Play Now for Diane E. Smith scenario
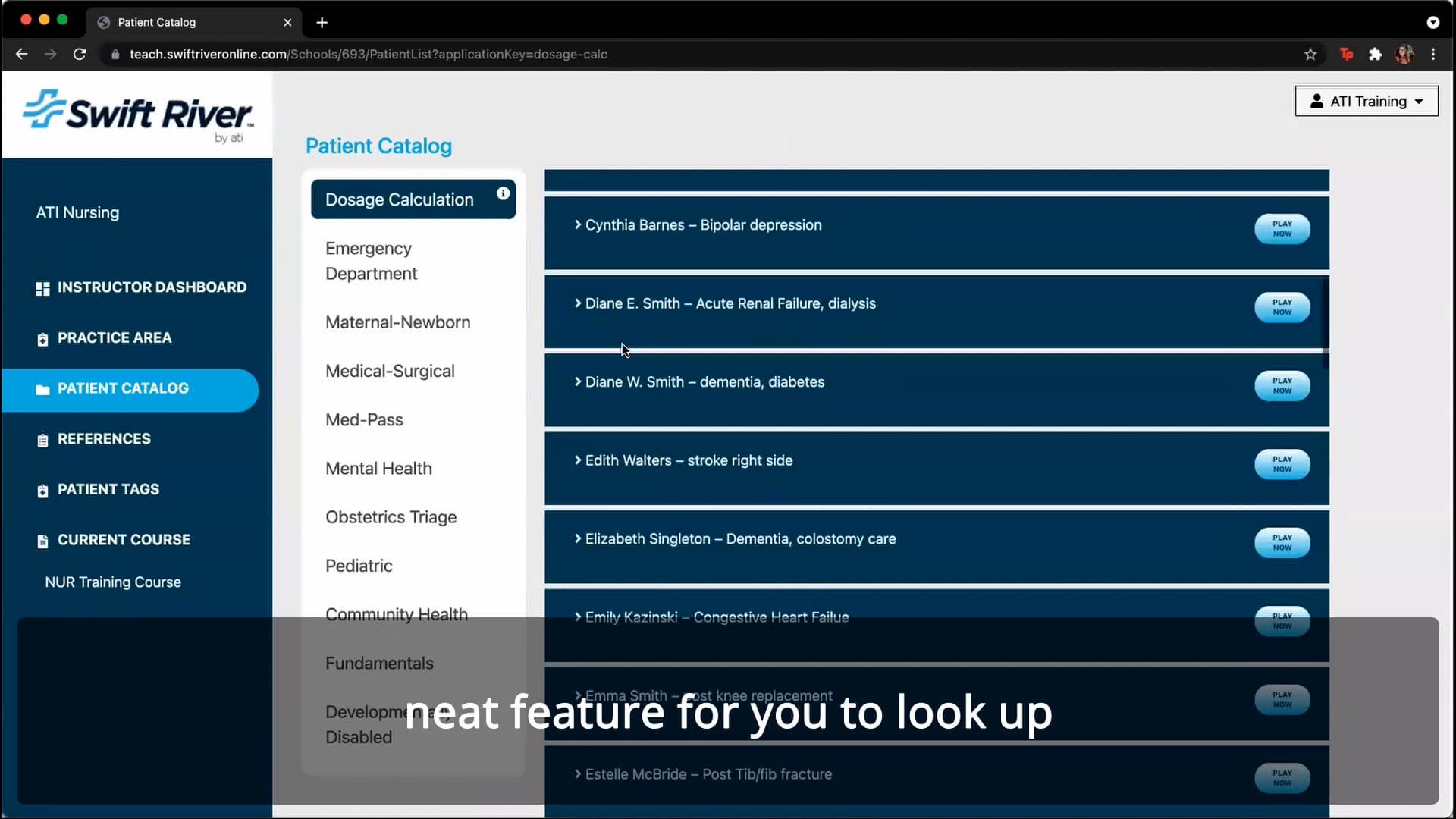1456x819 pixels. tap(1282, 307)
